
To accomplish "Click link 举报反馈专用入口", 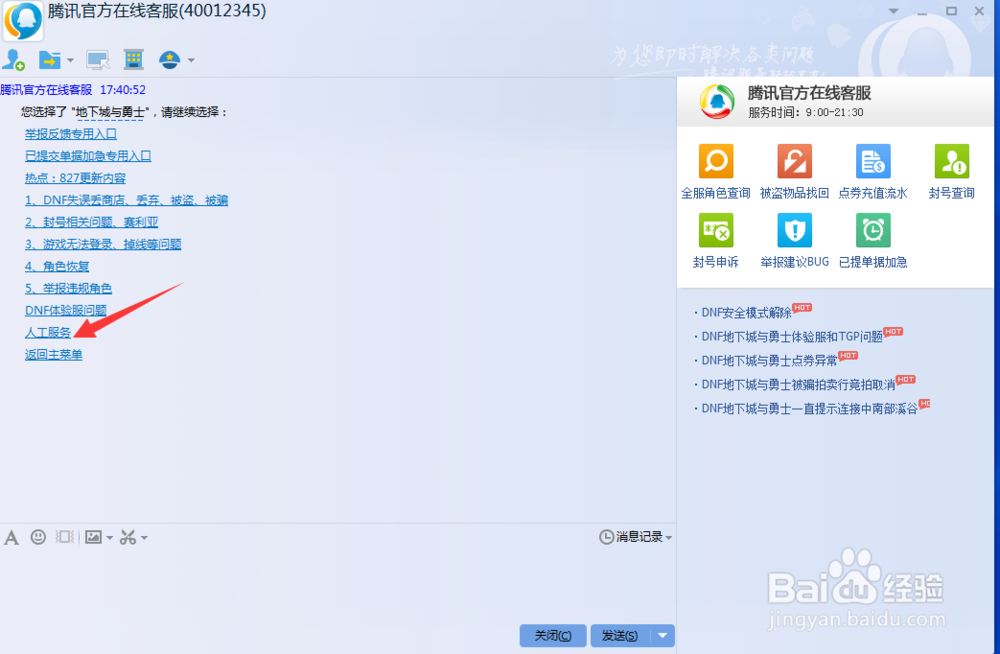I will (x=71, y=134).
